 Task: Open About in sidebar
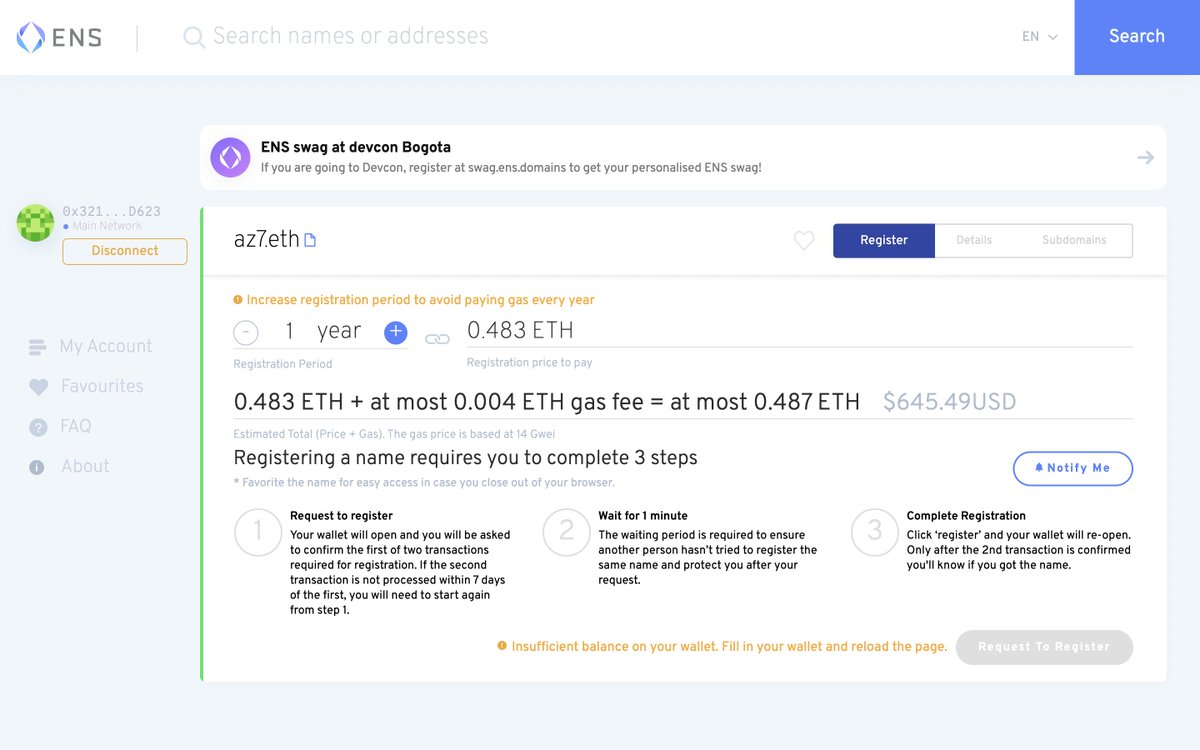tap(85, 466)
